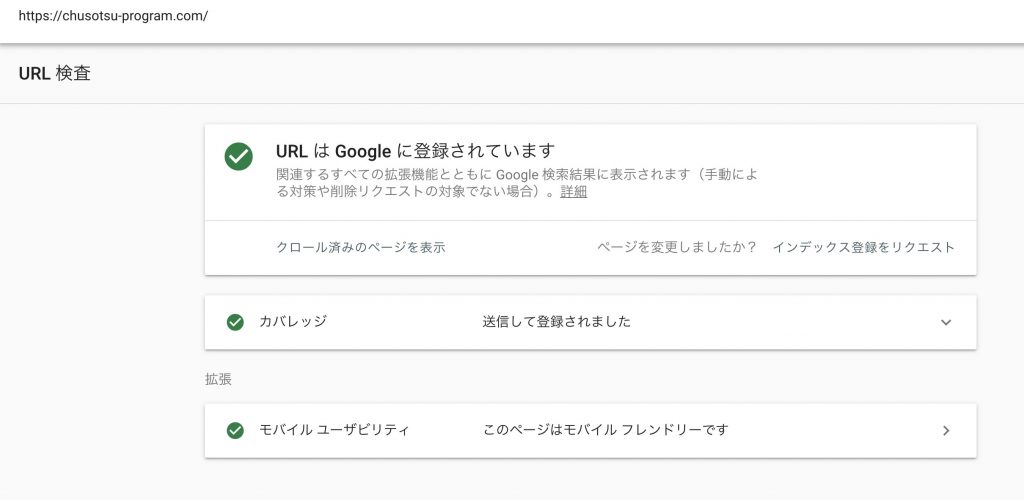Open モバイル ユーザビリティ details via right chevron

(x=946, y=431)
